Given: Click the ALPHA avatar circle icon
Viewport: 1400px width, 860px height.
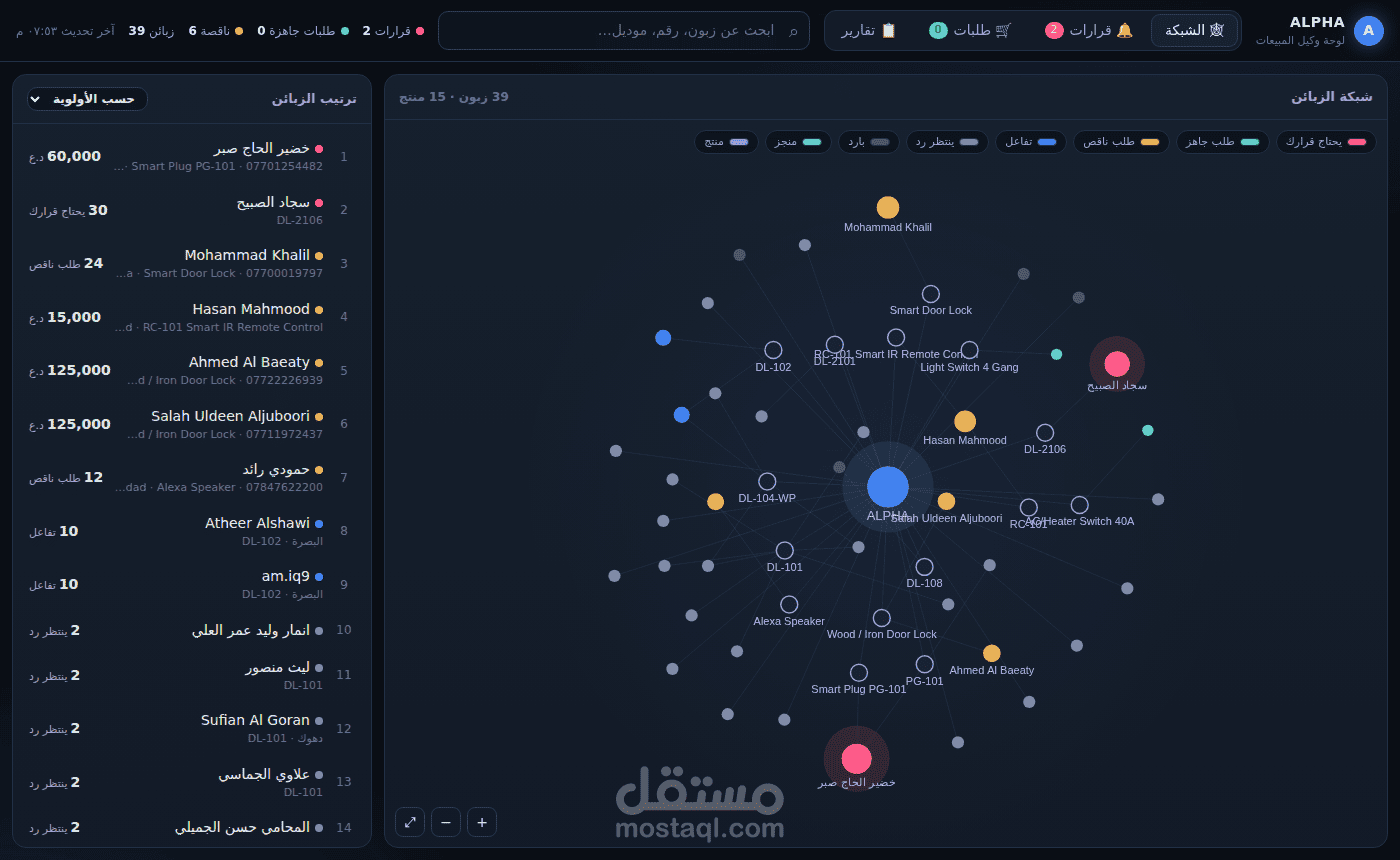Looking at the screenshot, I should point(1368,30).
